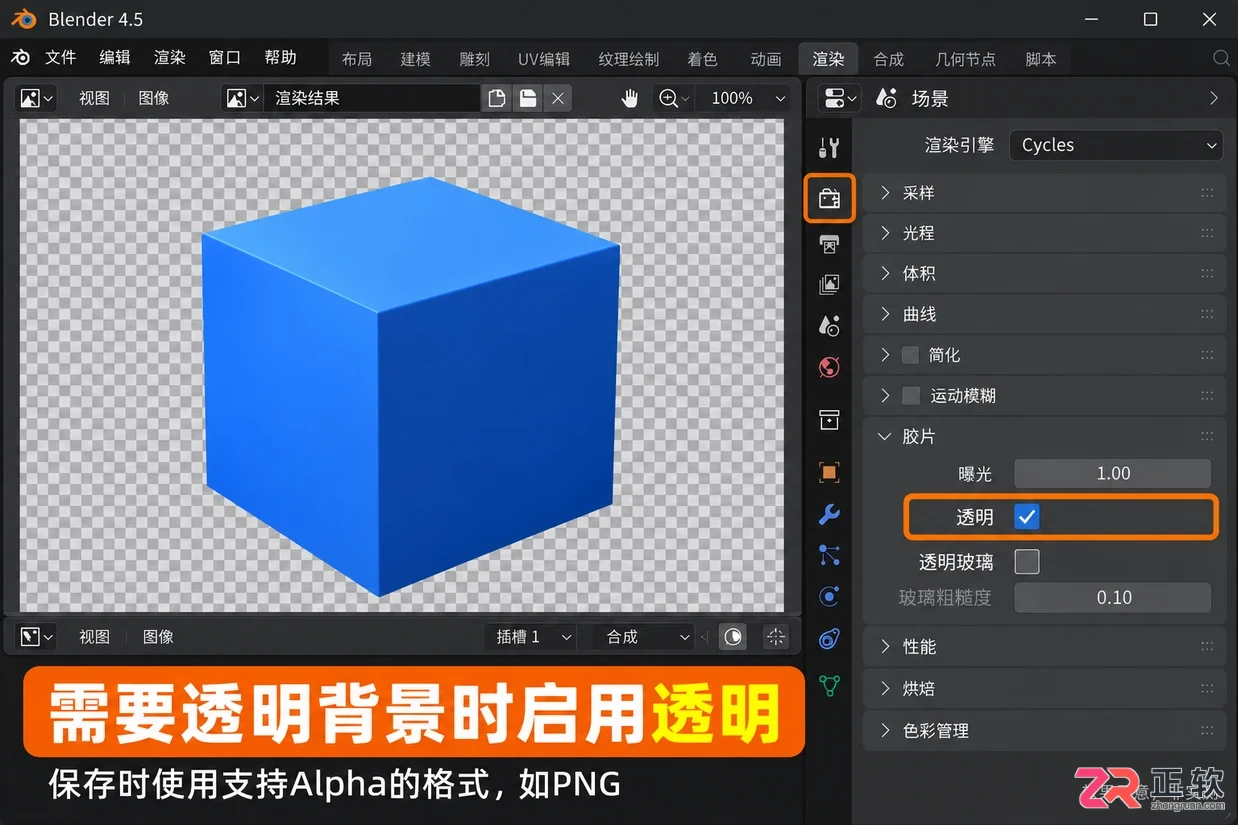The image size is (1238, 825).
Task: Open the Output properties printer icon
Action: tap(829, 243)
